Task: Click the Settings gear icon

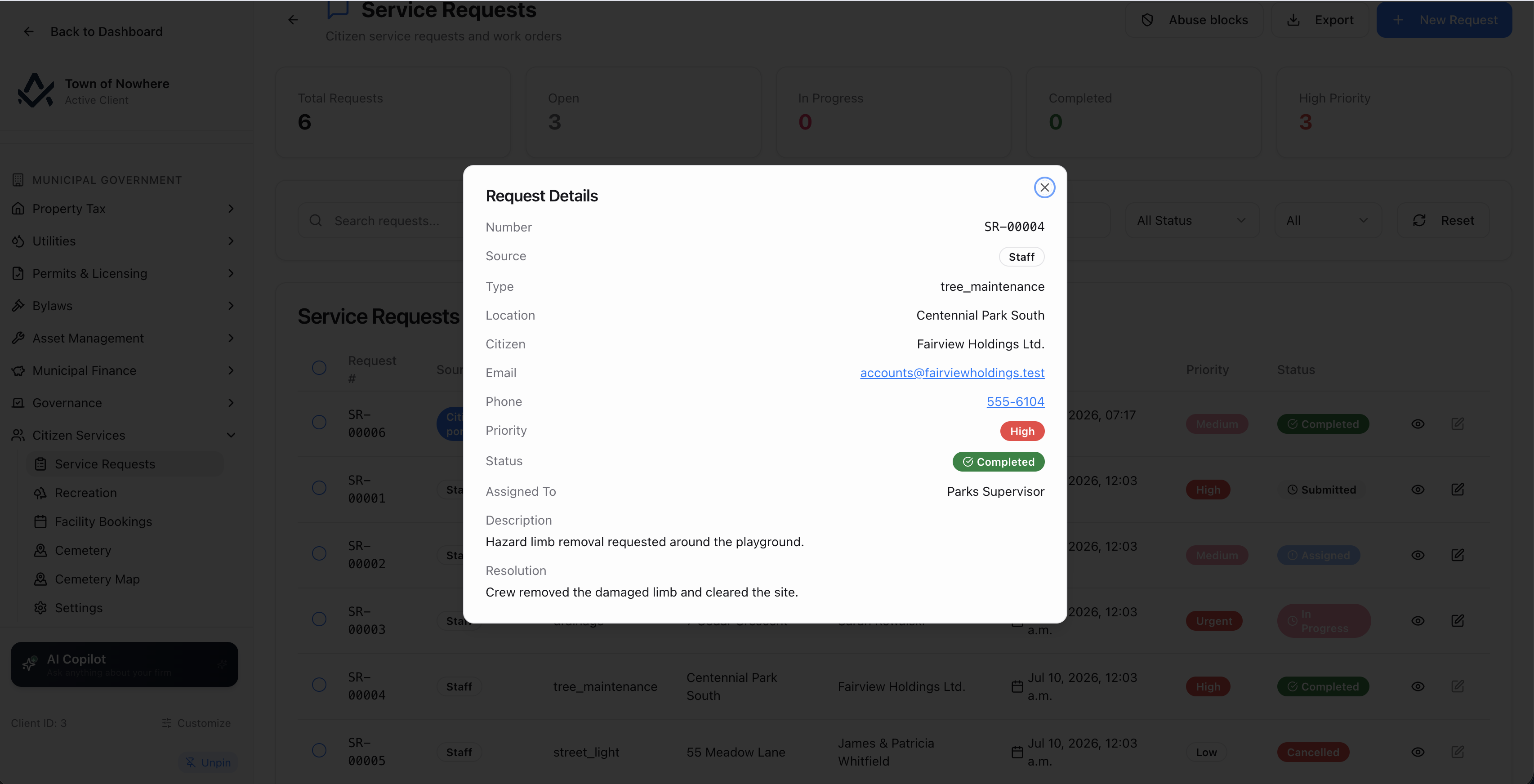Action: tap(40, 608)
